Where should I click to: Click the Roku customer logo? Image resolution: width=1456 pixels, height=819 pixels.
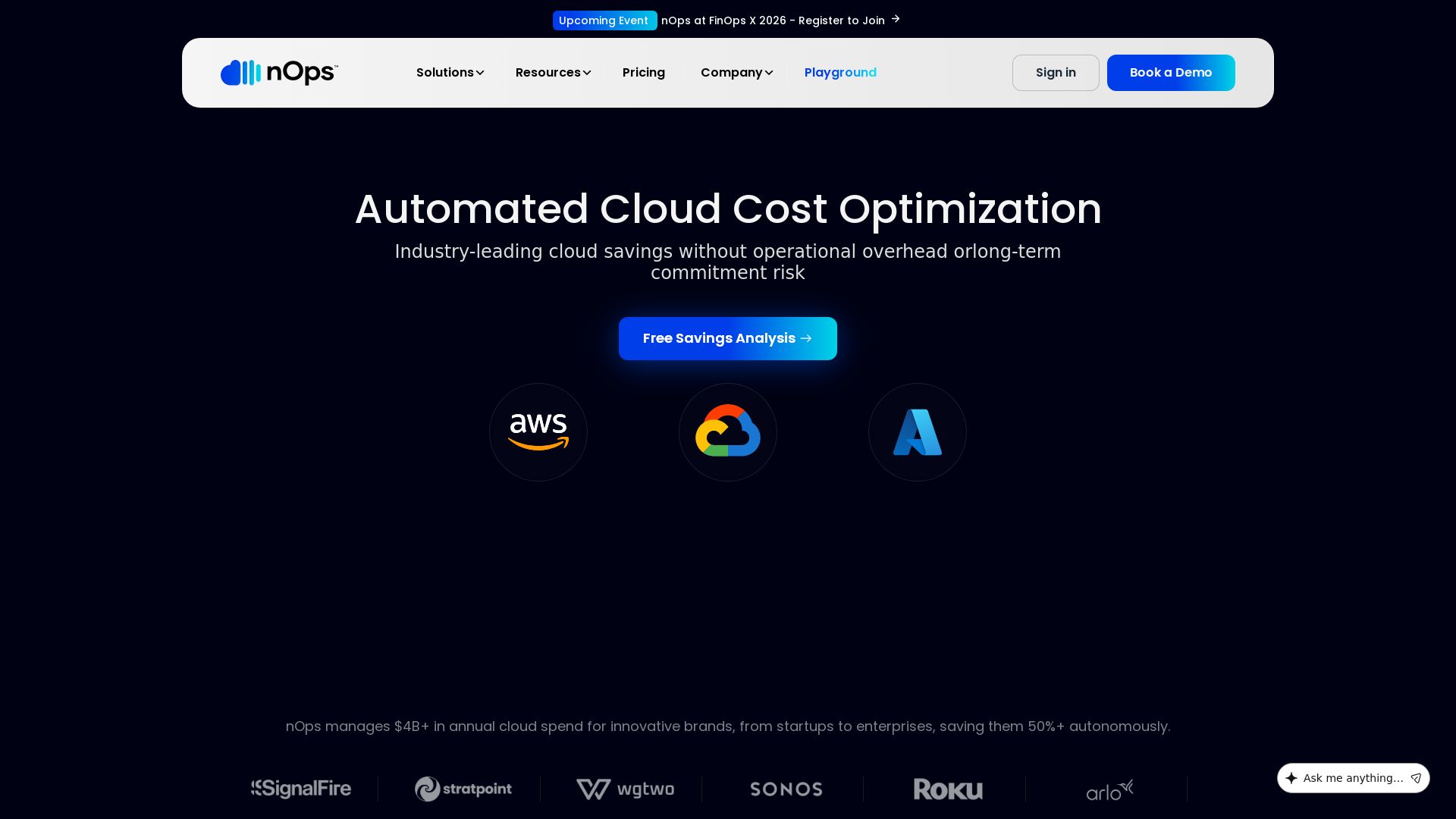[x=948, y=789]
